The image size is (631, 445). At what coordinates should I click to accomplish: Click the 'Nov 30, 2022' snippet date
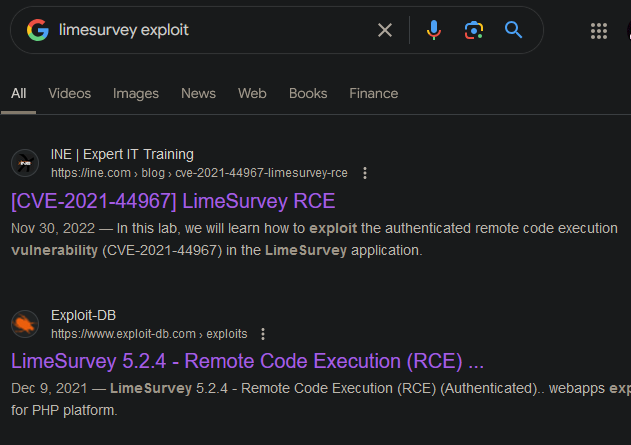point(53,229)
